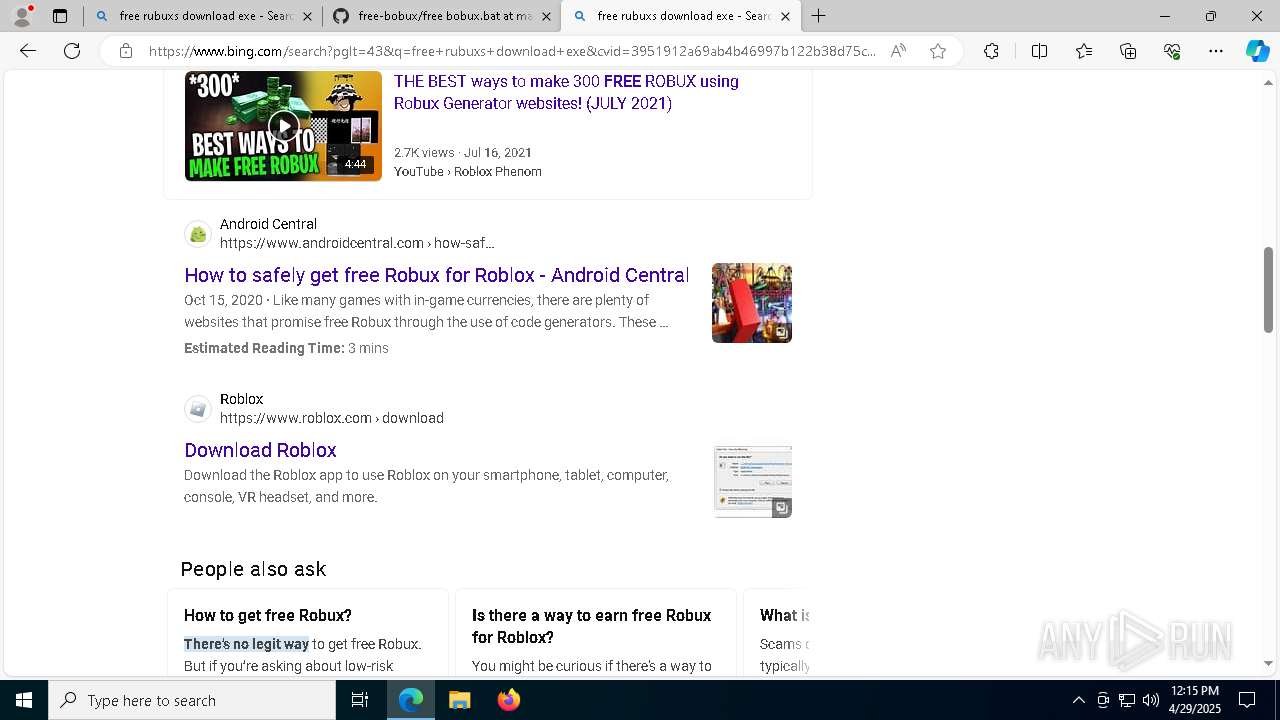Play the BEST WAYS TO MAKE FREE ROBUX video
This screenshot has width=1280, height=720.
(283, 126)
